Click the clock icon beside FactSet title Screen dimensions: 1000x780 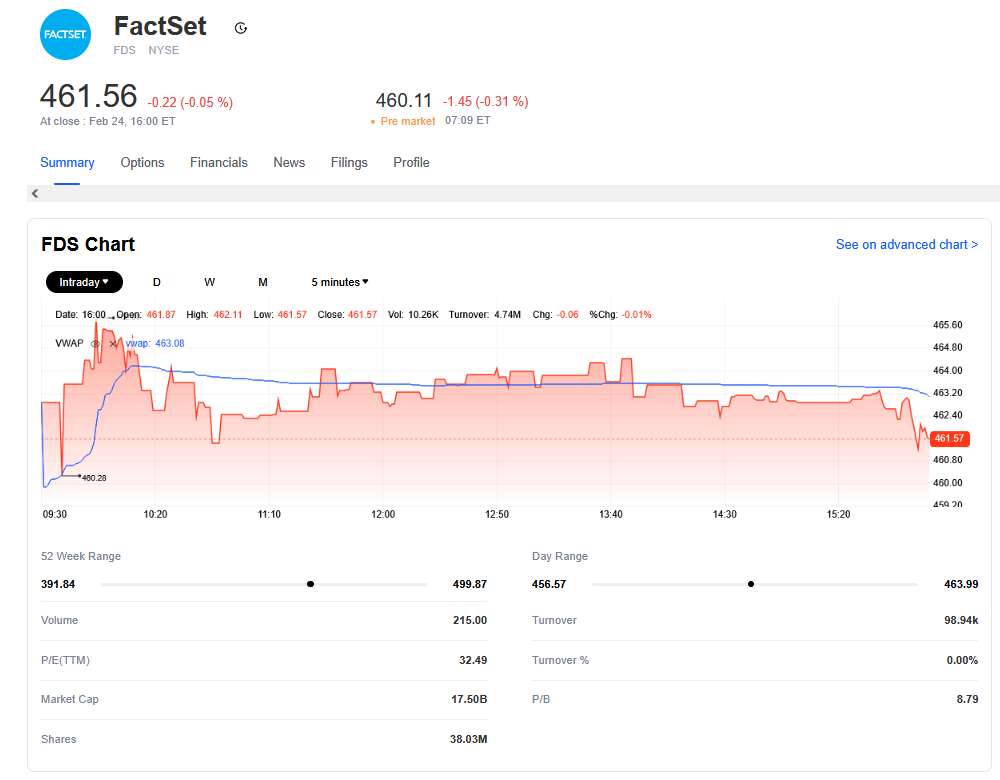240,28
